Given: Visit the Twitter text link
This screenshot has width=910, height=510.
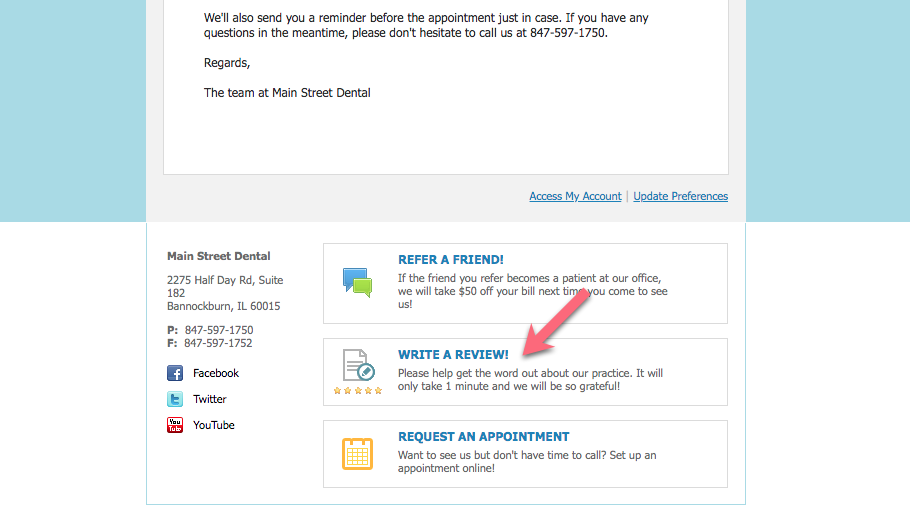Looking at the screenshot, I should (210, 399).
